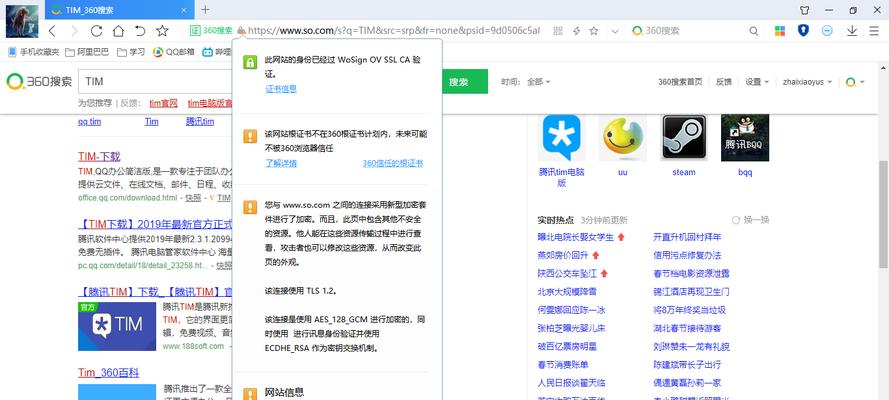Click the undo closed tab icon
This screenshot has width=889, height=400.
[140, 31]
